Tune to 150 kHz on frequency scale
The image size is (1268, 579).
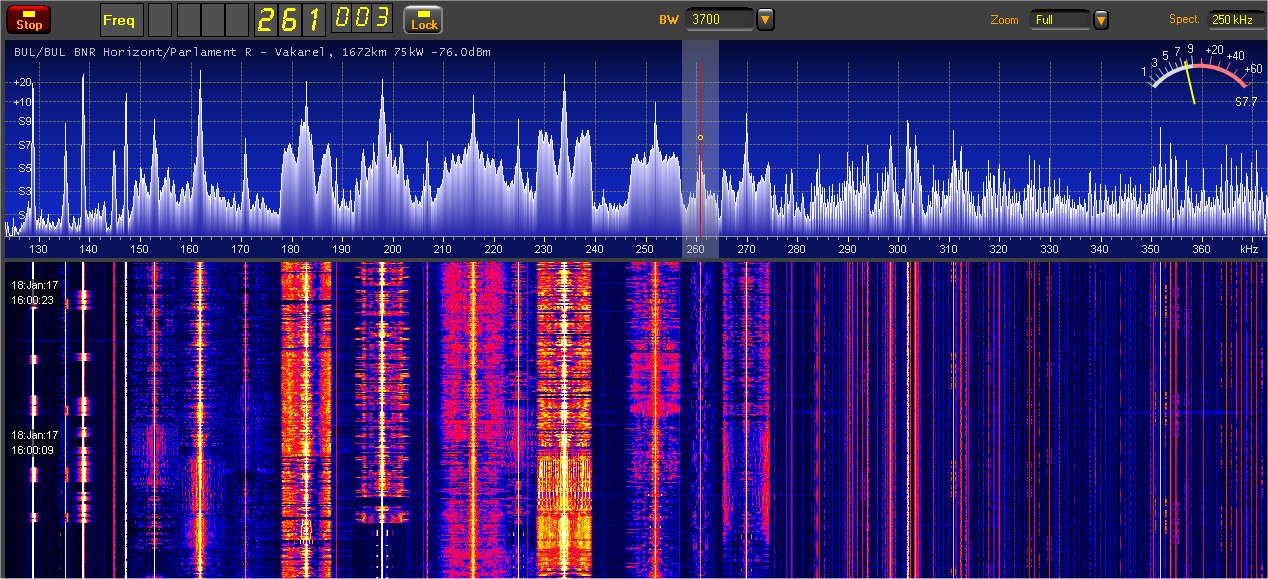point(139,249)
